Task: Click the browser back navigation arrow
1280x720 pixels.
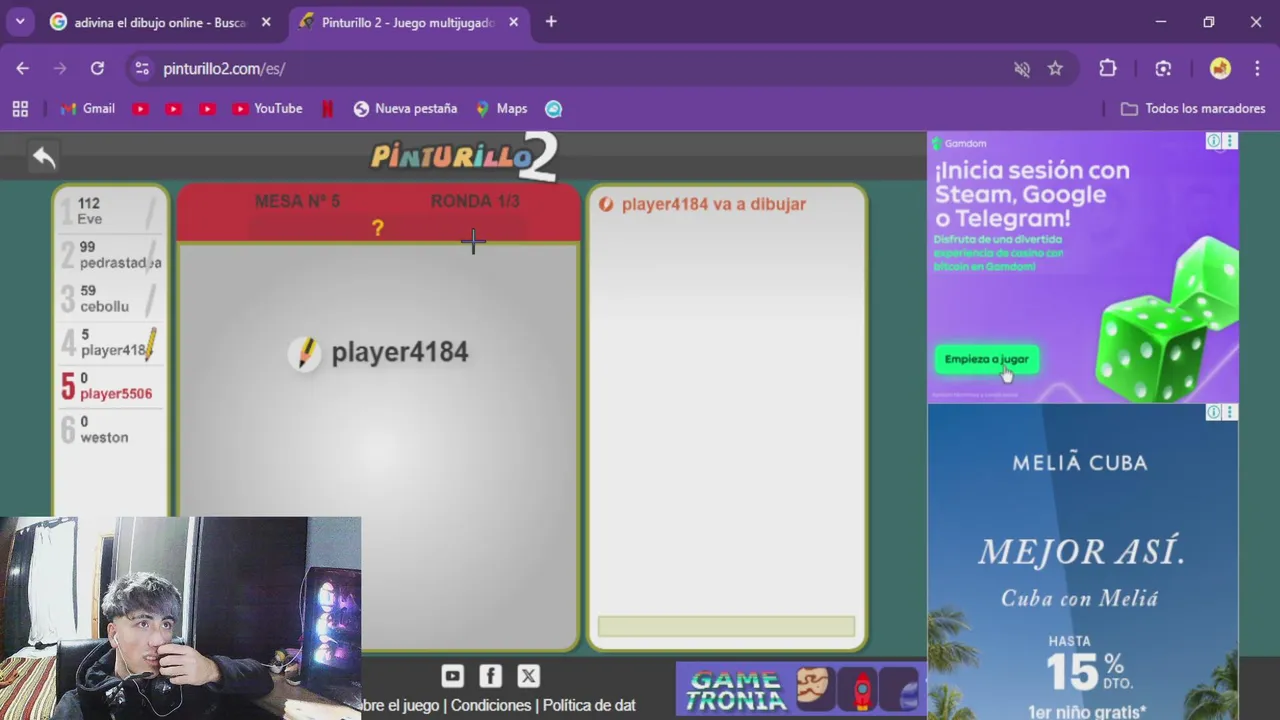Action: [22, 68]
